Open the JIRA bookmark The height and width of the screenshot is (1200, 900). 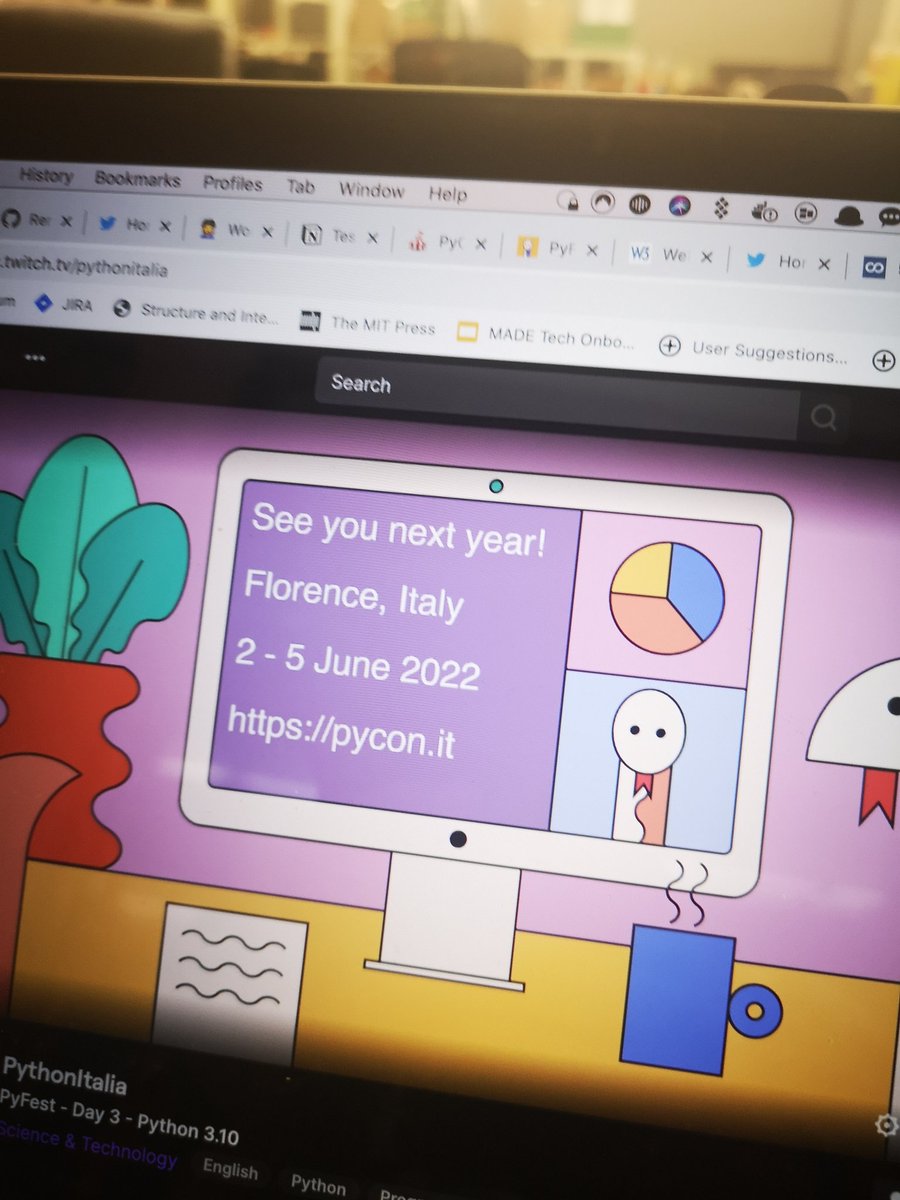(63, 304)
